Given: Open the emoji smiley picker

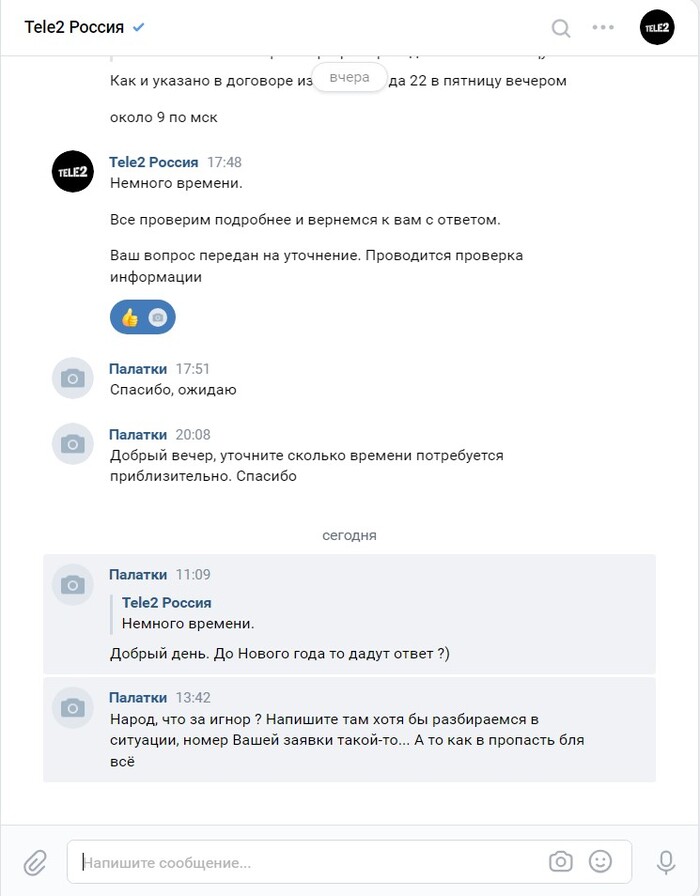Looking at the screenshot, I should (x=600, y=862).
